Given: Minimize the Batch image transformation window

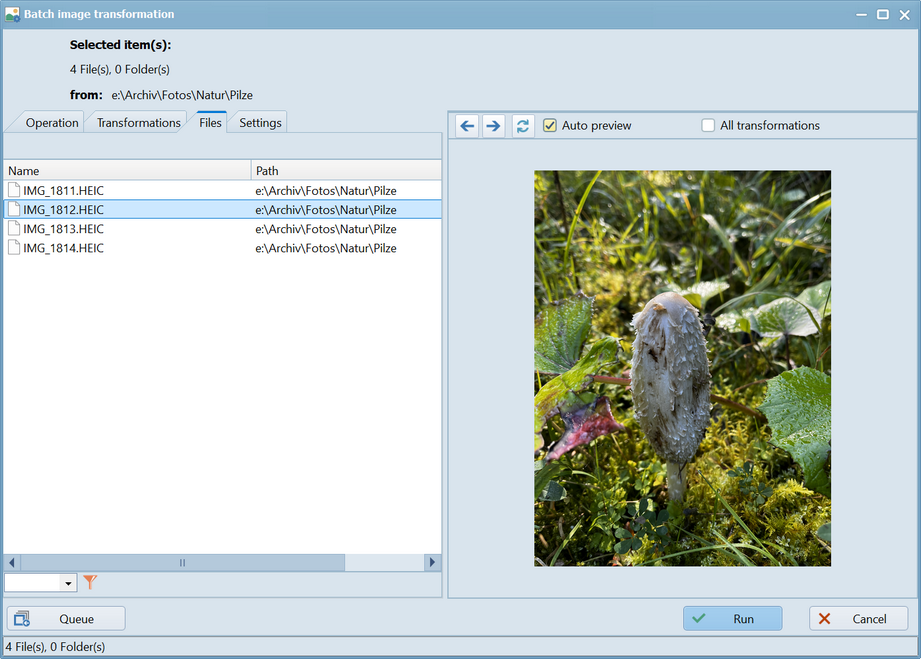Looking at the screenshot, I should coord(861,15).
